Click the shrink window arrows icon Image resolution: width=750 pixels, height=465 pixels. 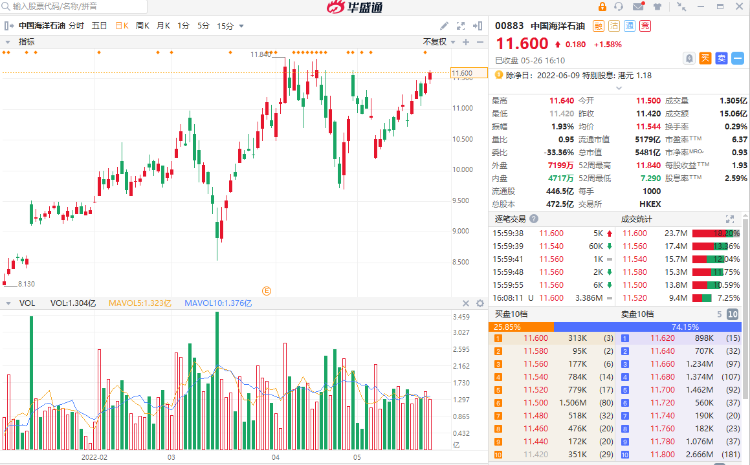(682, 7)
